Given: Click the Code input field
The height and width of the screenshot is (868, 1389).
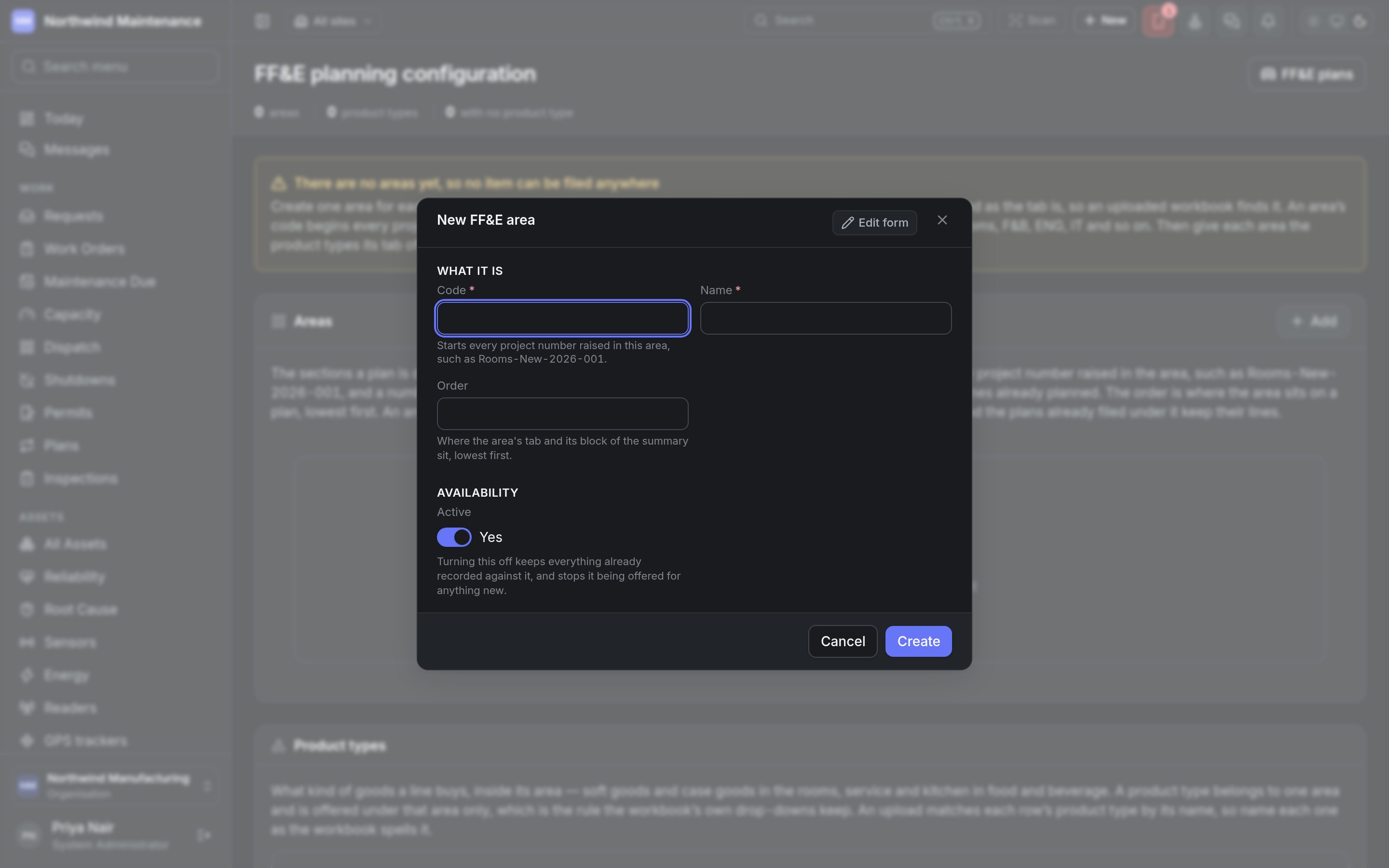Looking at the screenshot, I should 562,318.
